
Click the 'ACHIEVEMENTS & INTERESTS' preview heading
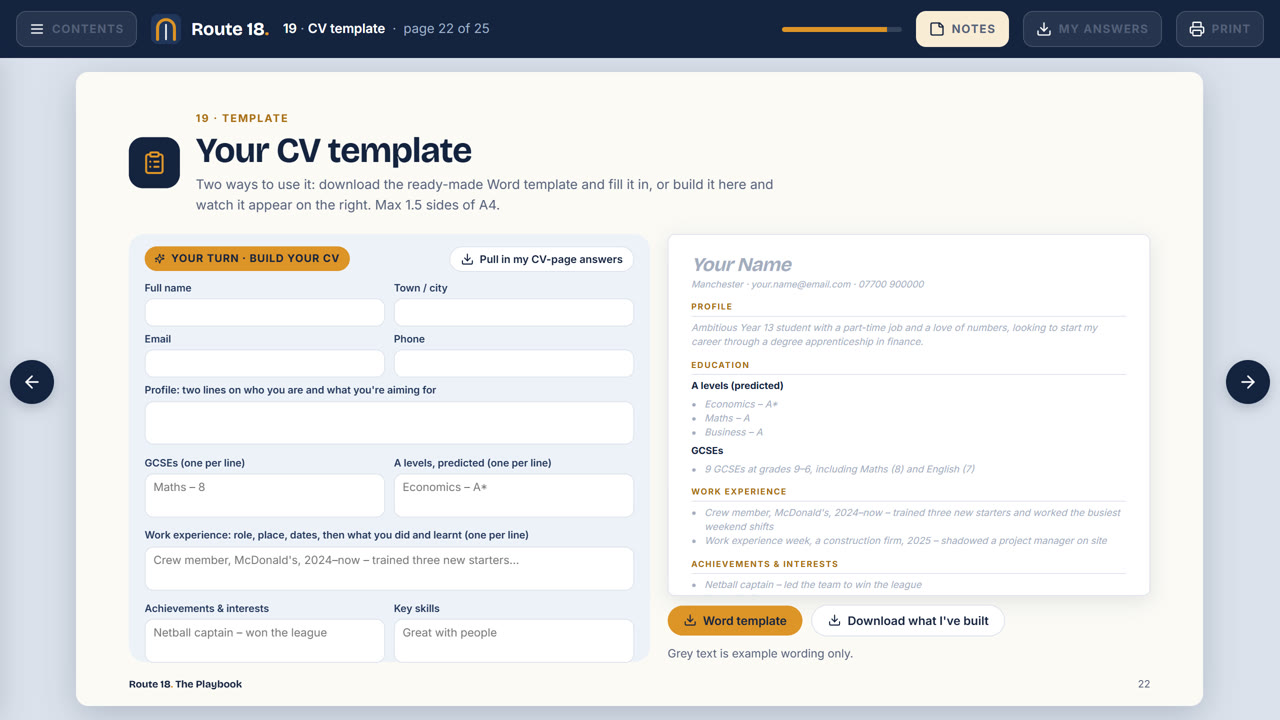tap(765, 564)
